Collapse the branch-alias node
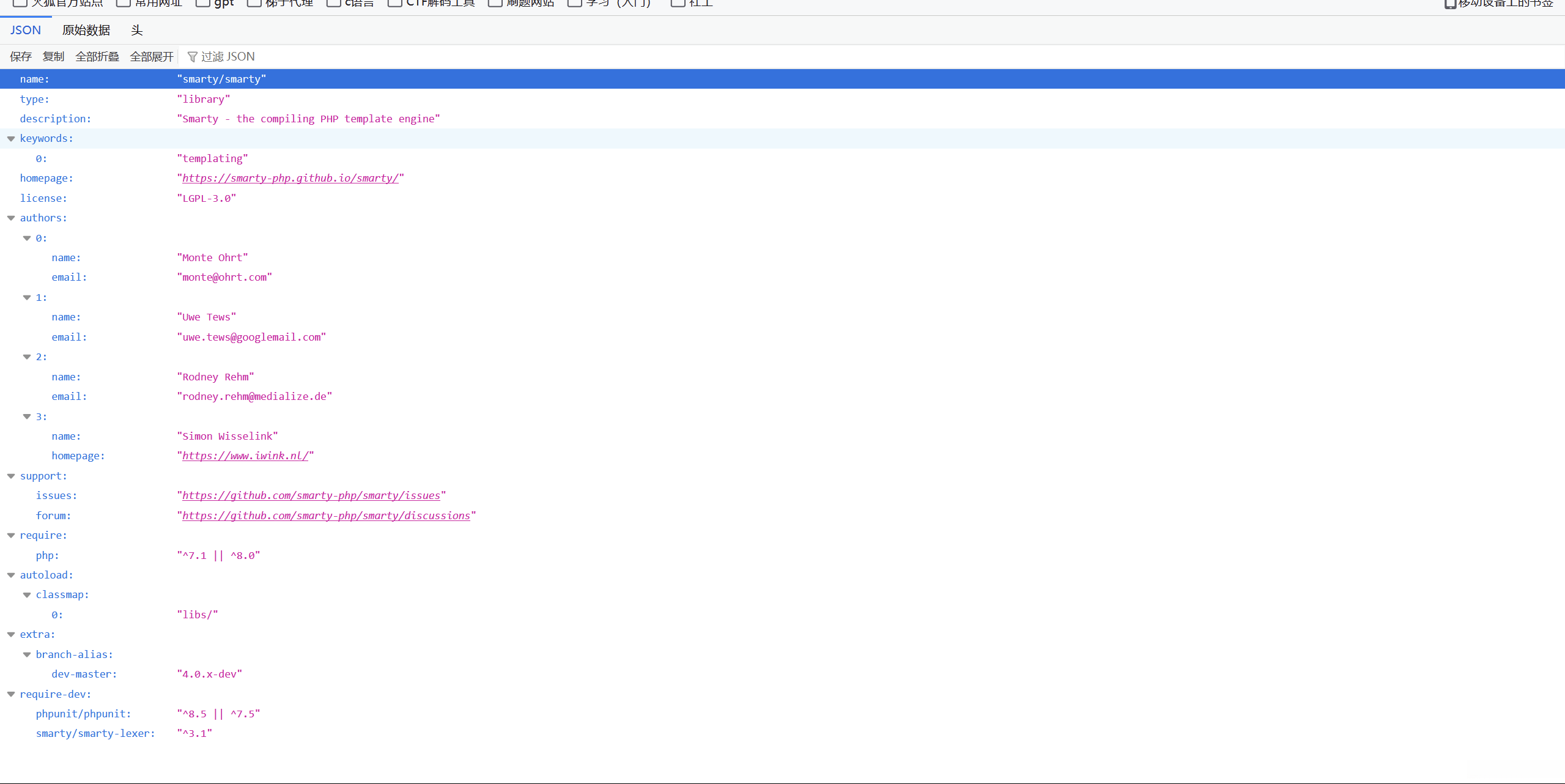The image size is (1565, 784). pyautogui.click(x=27, y=655)
